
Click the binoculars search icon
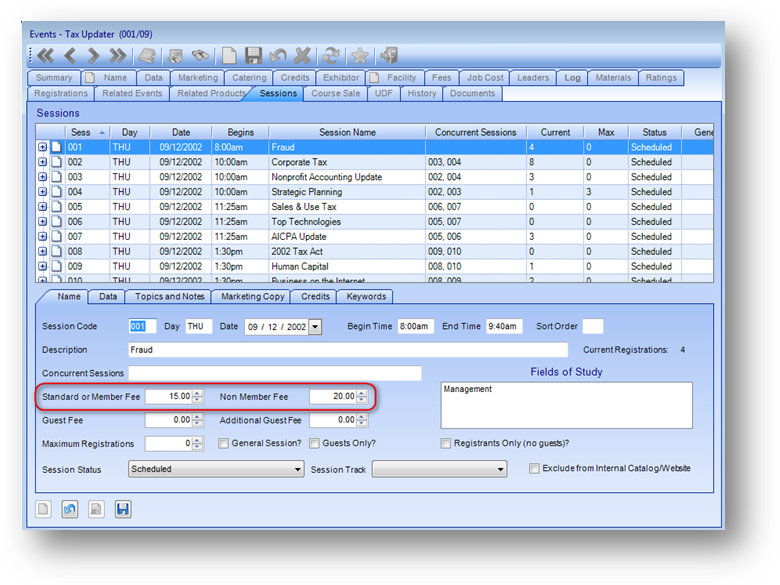[x=200, y=55]
